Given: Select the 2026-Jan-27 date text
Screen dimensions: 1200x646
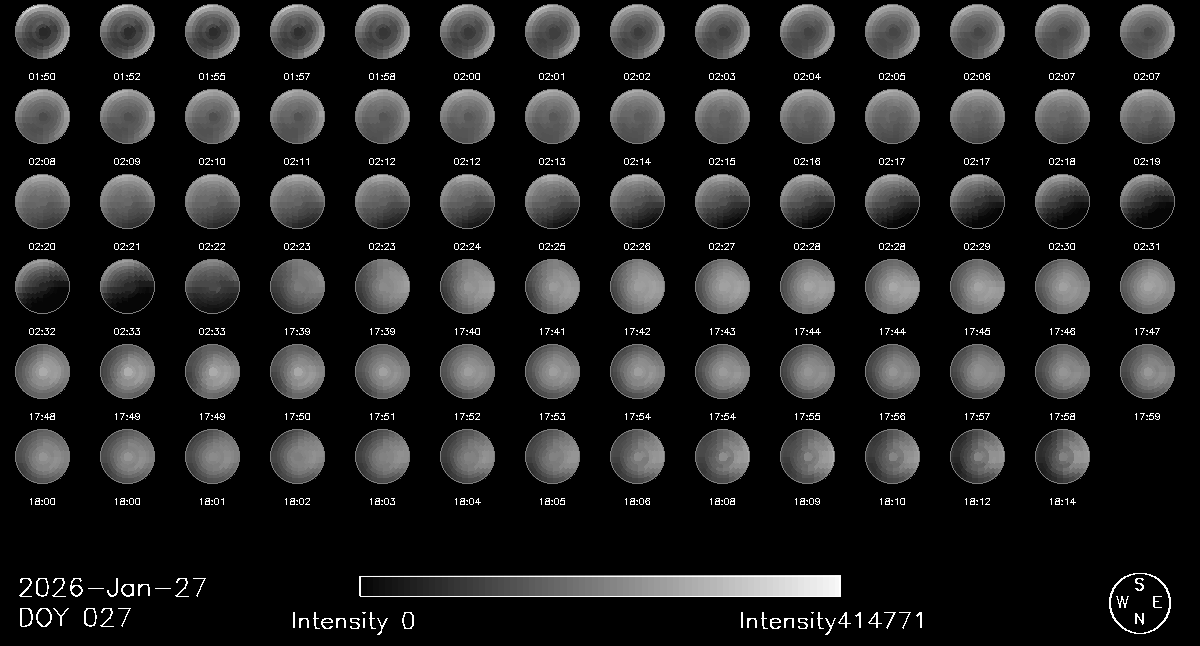Looking at the screenshot, I should [112, 588].
